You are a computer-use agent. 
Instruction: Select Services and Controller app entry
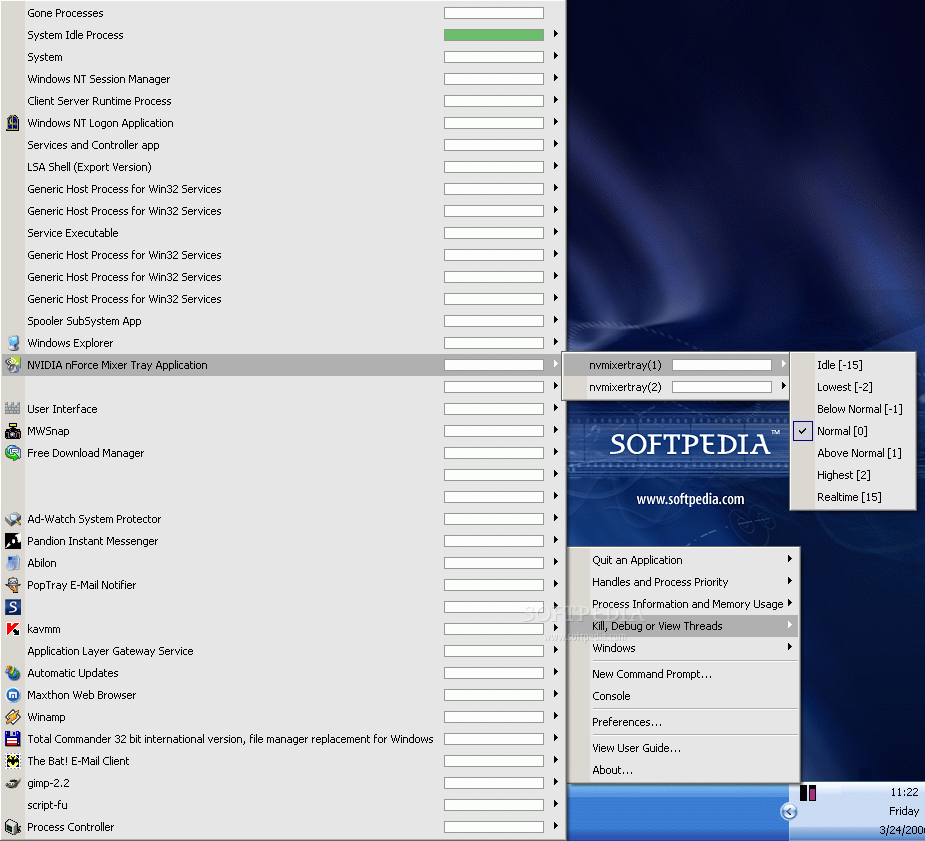pyautogui.click(x=283, y=145)
